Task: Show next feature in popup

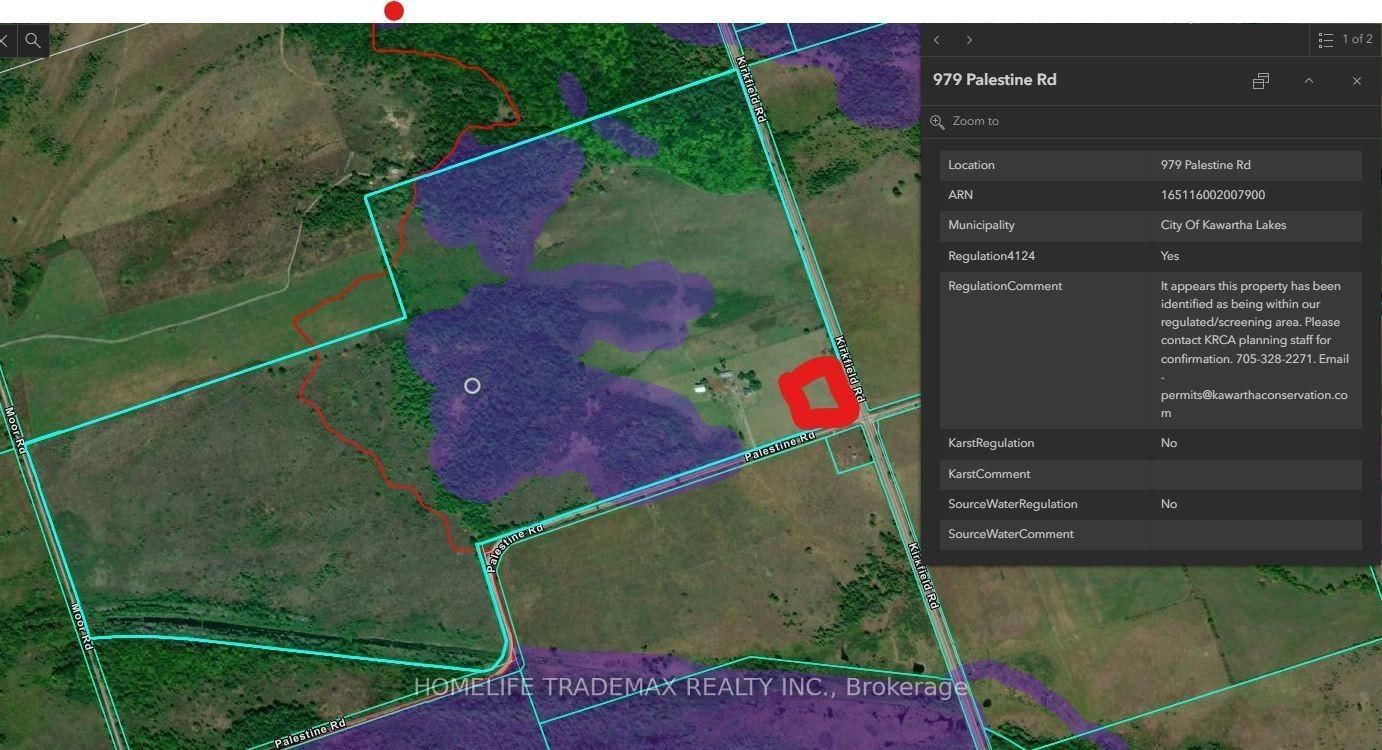Action: (969, 40)
